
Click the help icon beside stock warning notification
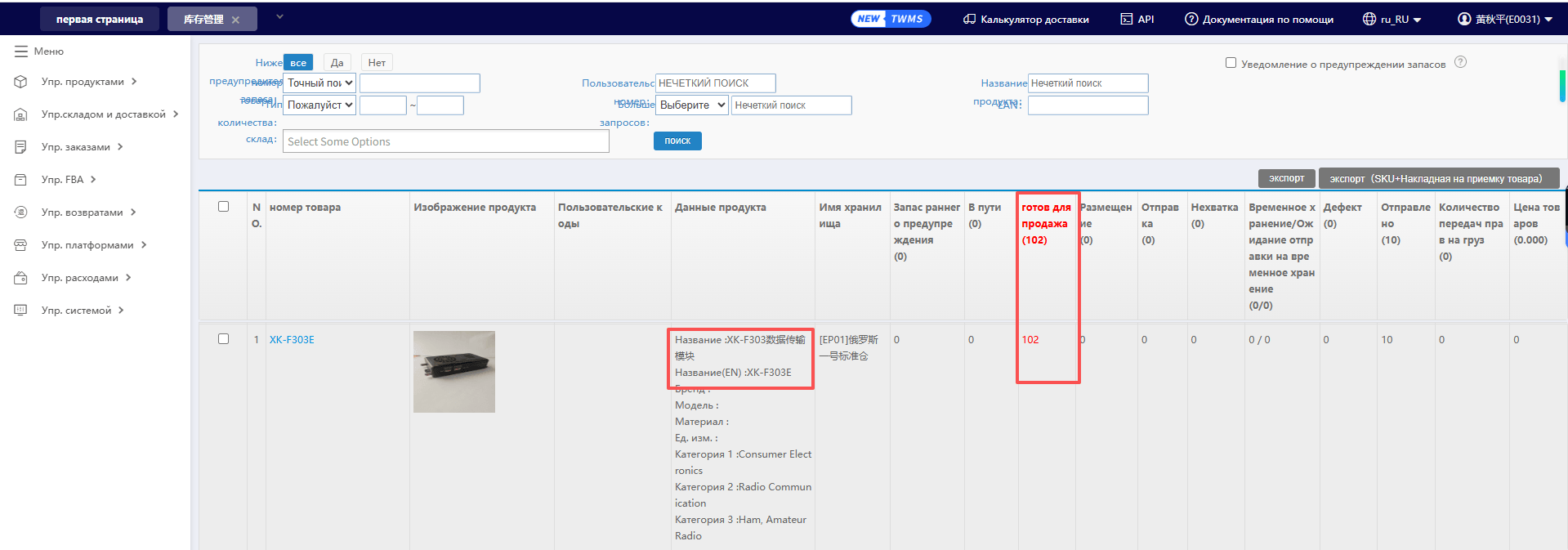1461,62
